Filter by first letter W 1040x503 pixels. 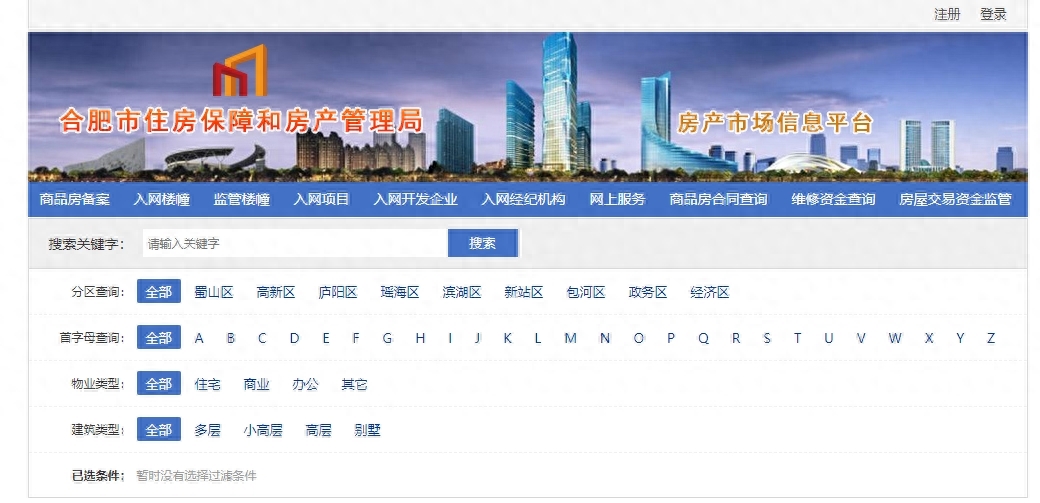(895, 338)
